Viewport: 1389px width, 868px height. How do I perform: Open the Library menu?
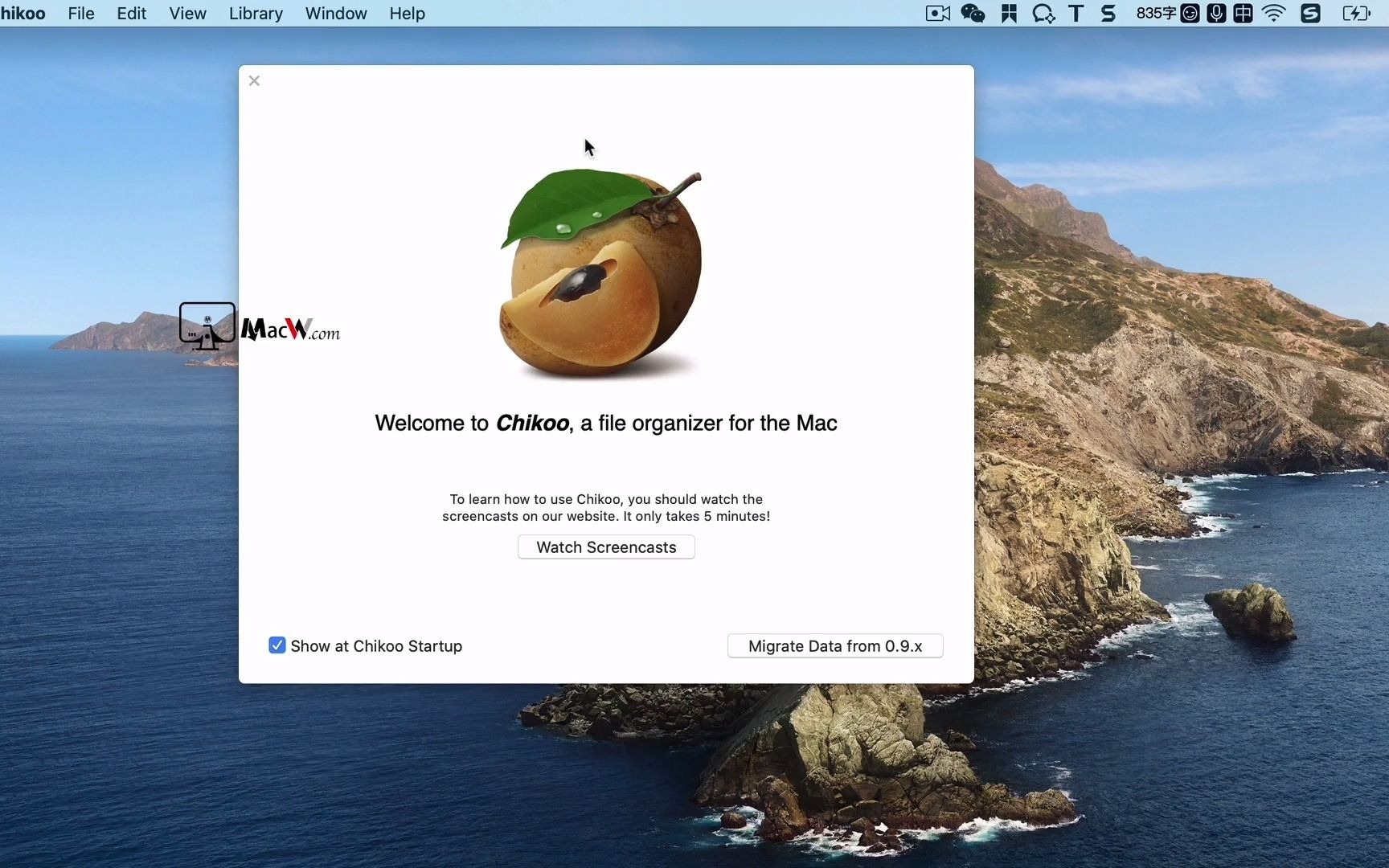[x=255, y=14]
